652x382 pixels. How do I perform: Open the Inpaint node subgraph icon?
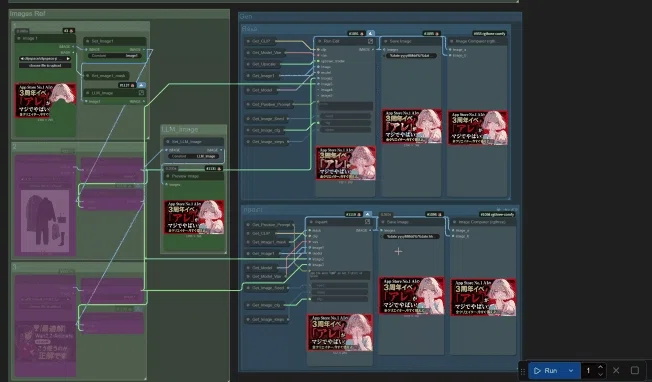tap(368, 222)
